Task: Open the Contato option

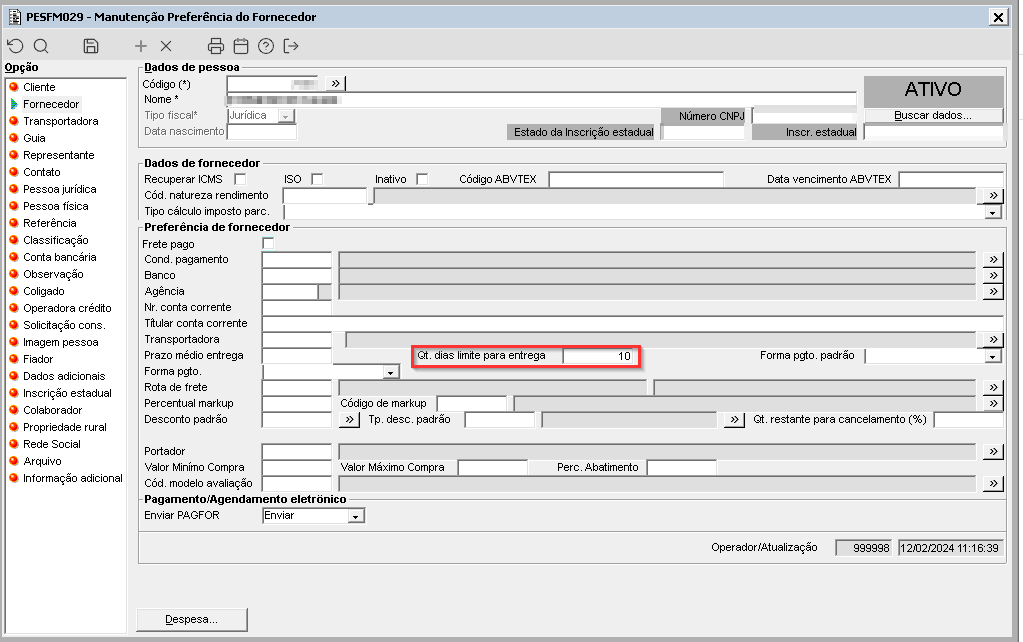Action: (x=42, y=172)
